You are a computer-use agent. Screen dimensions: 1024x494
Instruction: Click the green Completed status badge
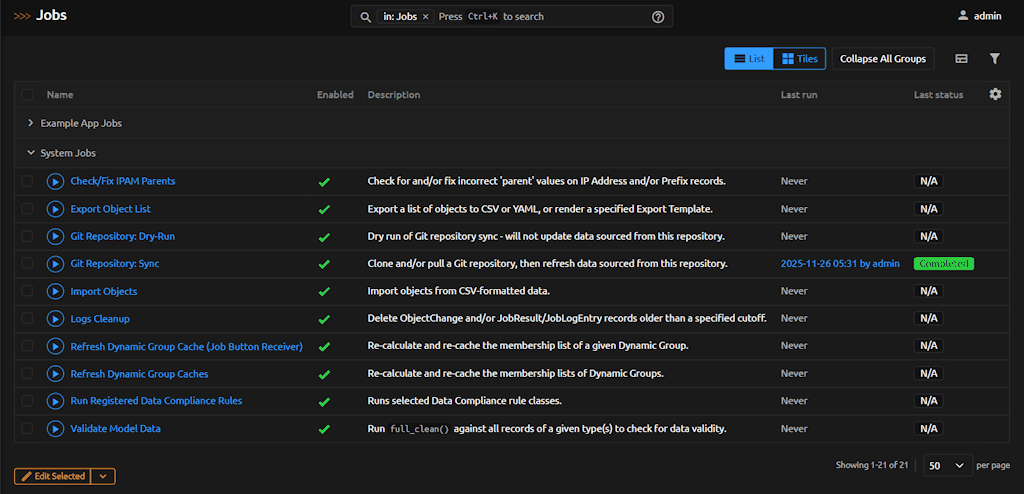point(942,264)
